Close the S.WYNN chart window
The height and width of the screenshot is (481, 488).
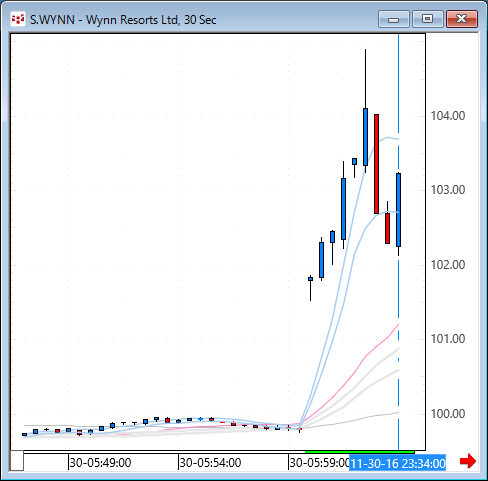(462, 19)
